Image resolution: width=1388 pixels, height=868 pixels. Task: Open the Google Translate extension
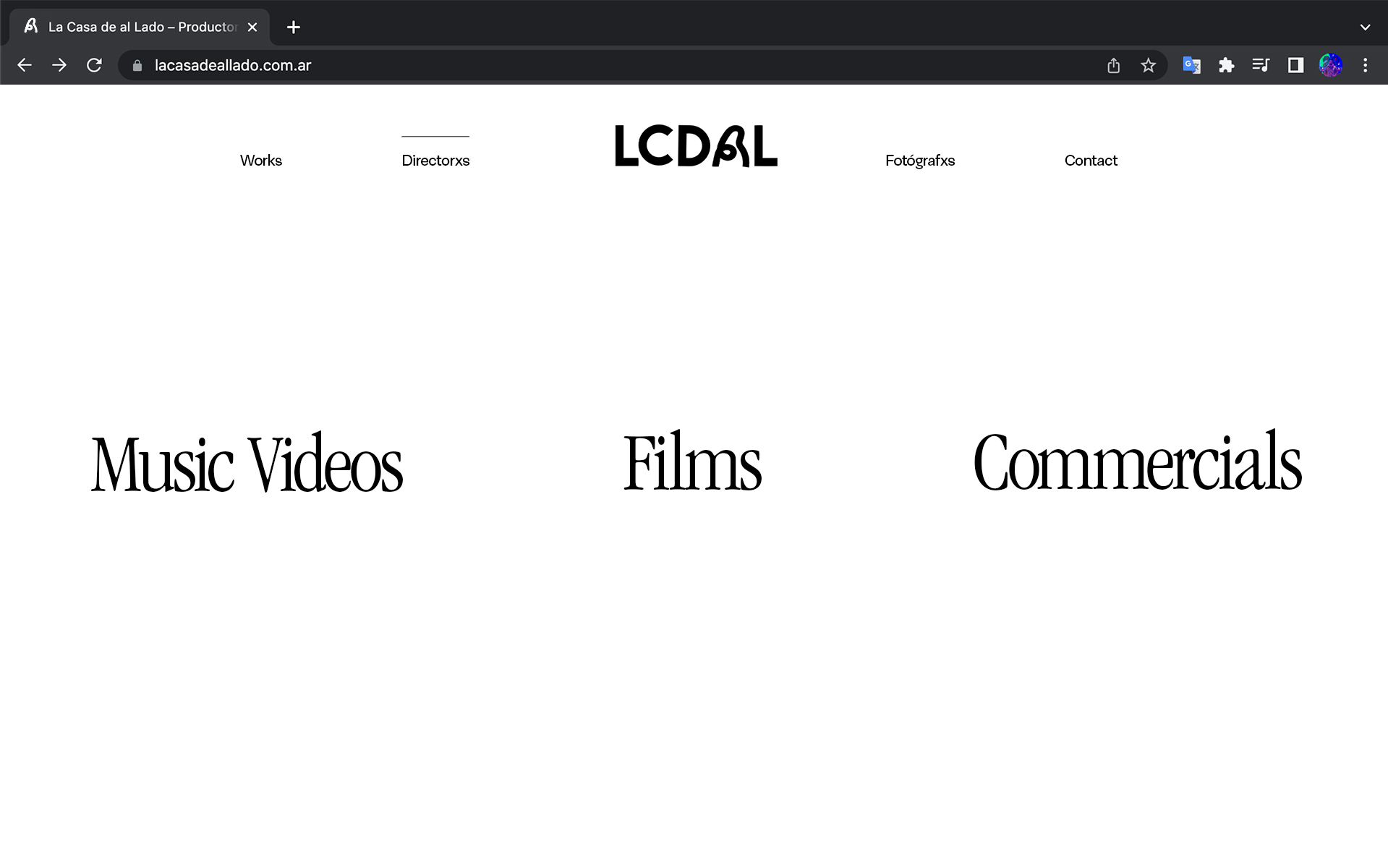(1191, 65)
